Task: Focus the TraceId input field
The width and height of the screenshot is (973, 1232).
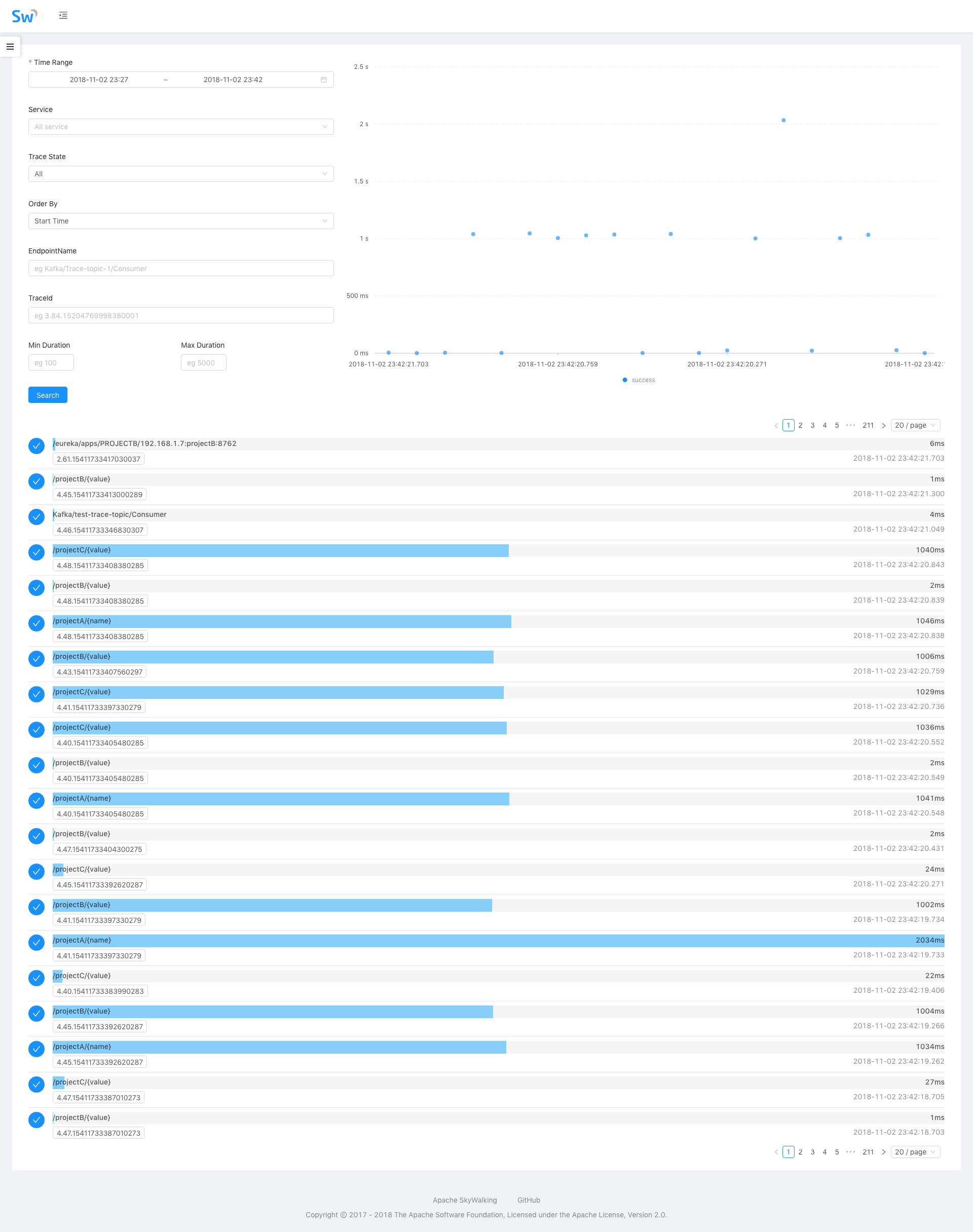Action: pos(180,316)
